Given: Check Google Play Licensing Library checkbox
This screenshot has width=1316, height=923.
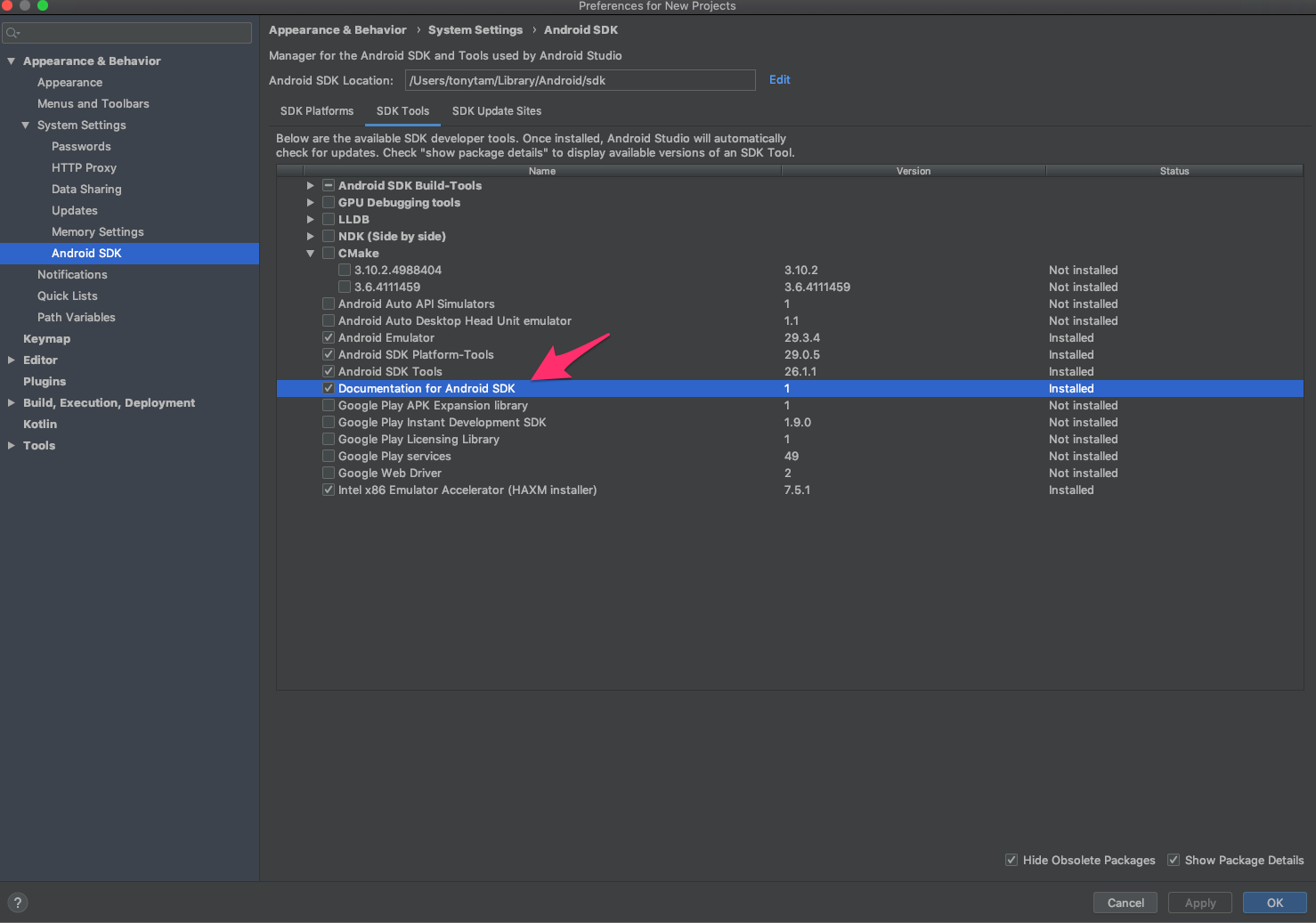Looking at the screenshot, I should pos(329,439).
